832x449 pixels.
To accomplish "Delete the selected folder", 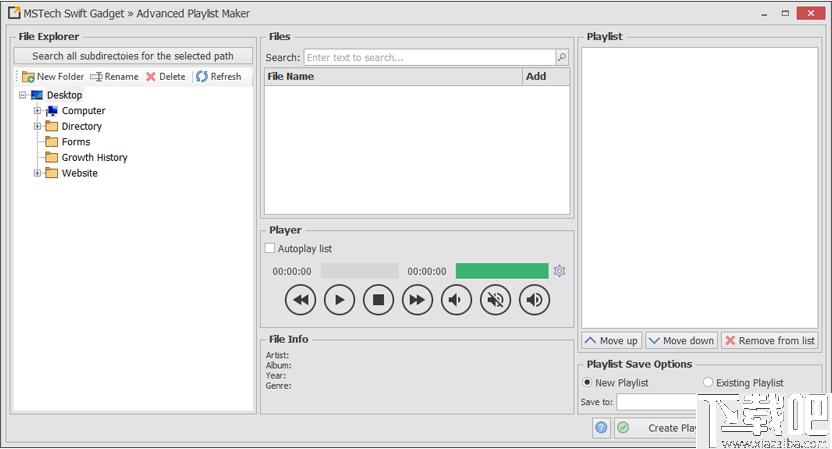I will 166,76.
